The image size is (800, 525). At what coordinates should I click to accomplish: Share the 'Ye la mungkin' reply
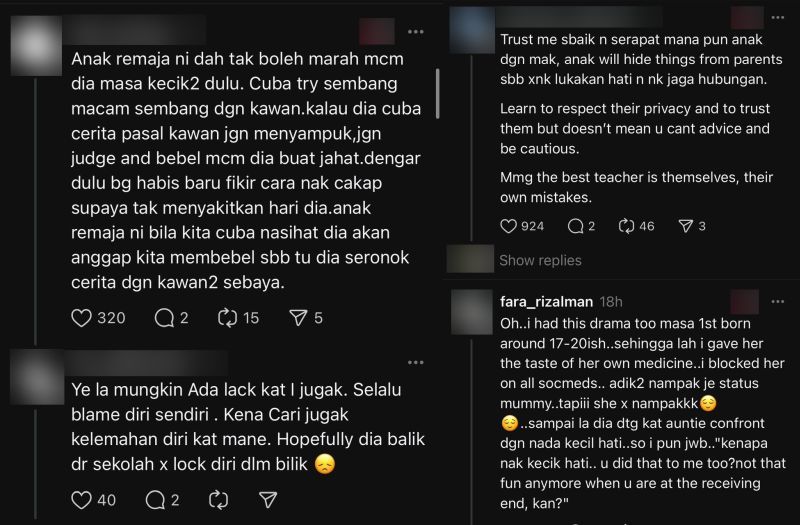268,500
